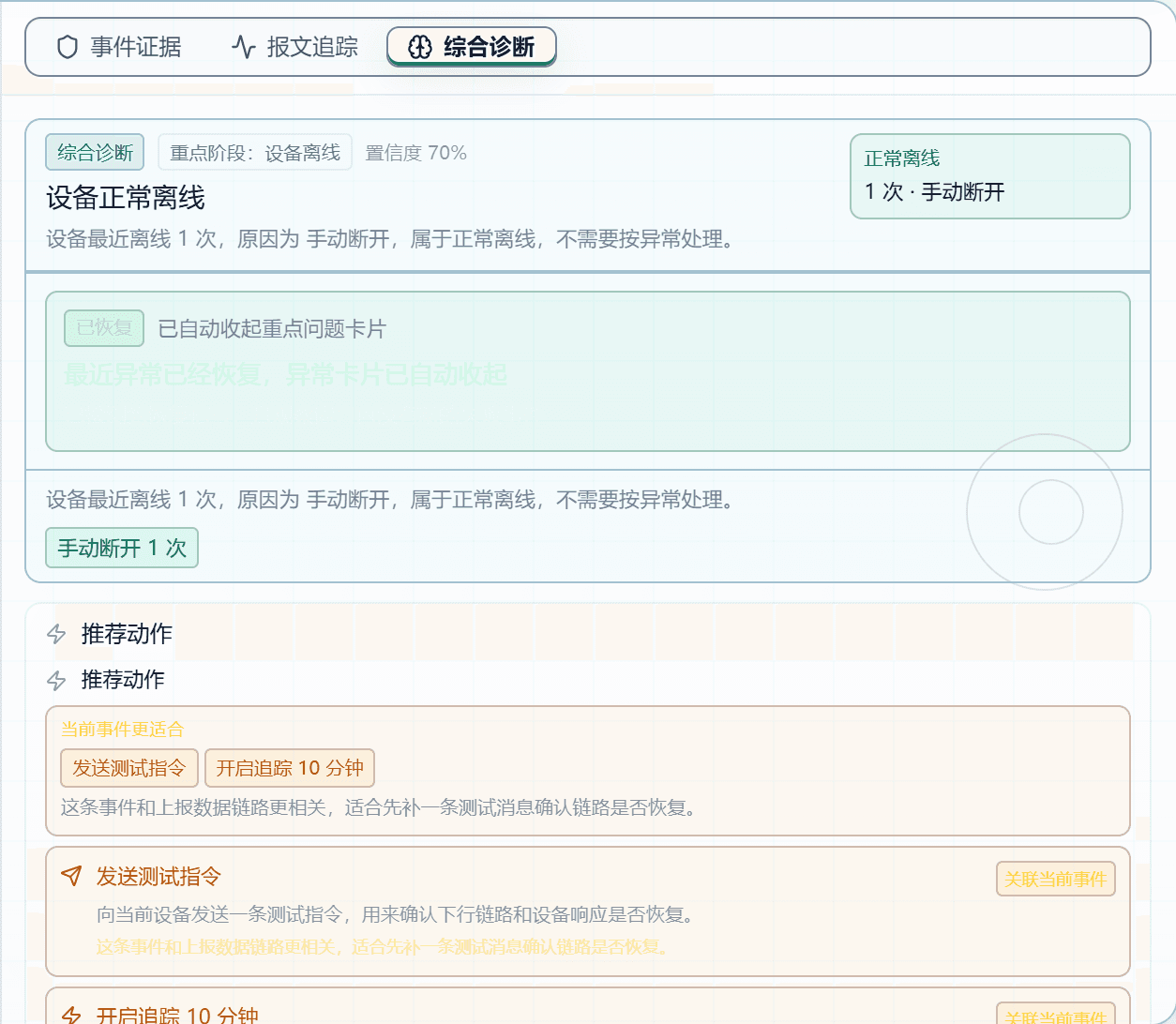
Task: Click the brain icon in 综合诊断 tab
Action: (420, 47)
